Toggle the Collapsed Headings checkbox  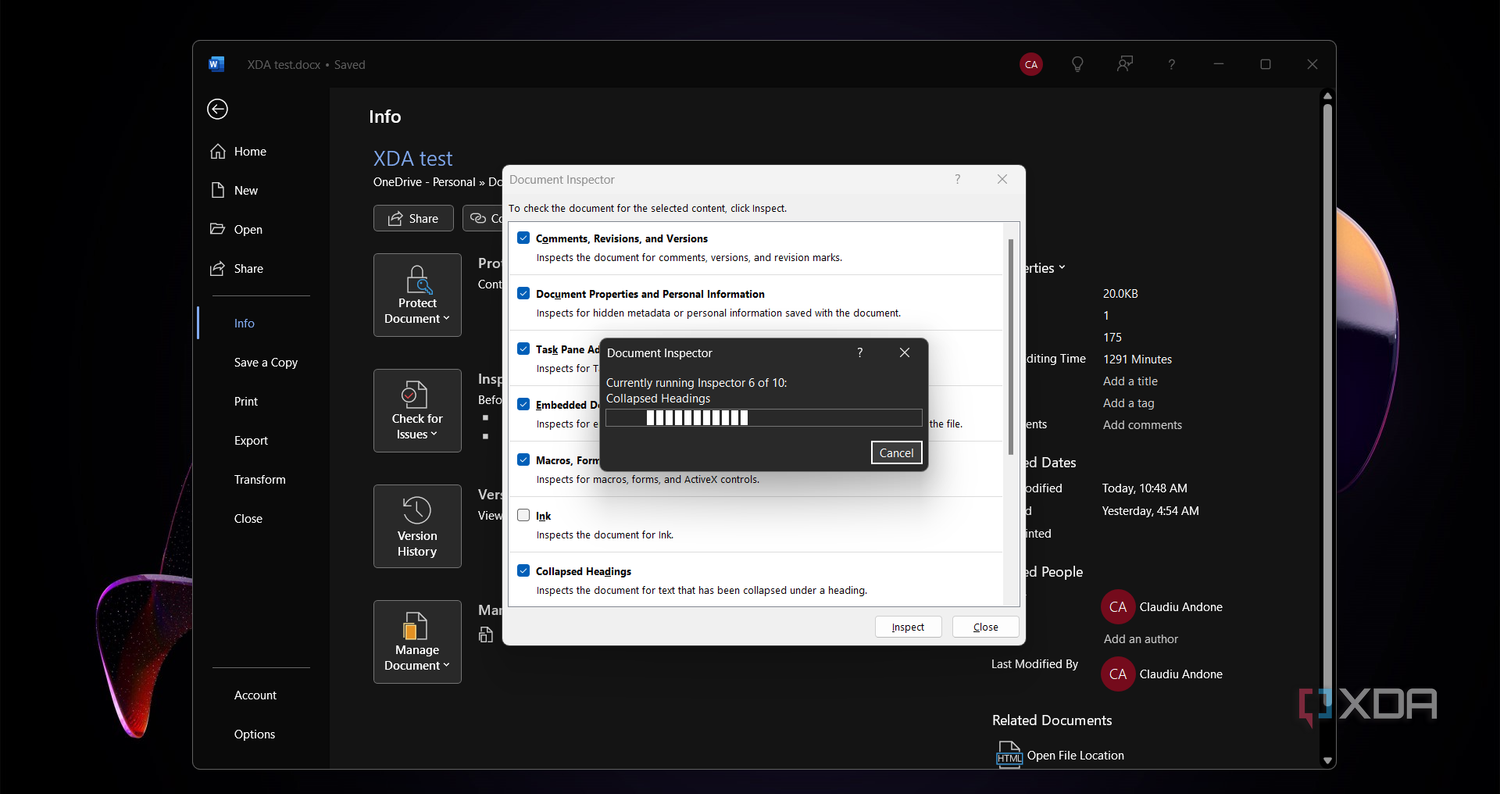tap(523, 571)
